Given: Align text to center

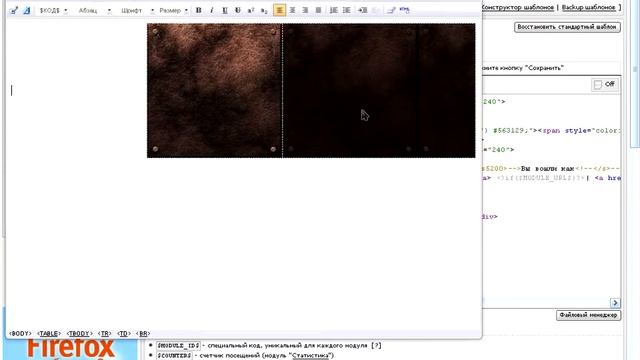Looking at the screenshot, I should (x=292, y=10).
